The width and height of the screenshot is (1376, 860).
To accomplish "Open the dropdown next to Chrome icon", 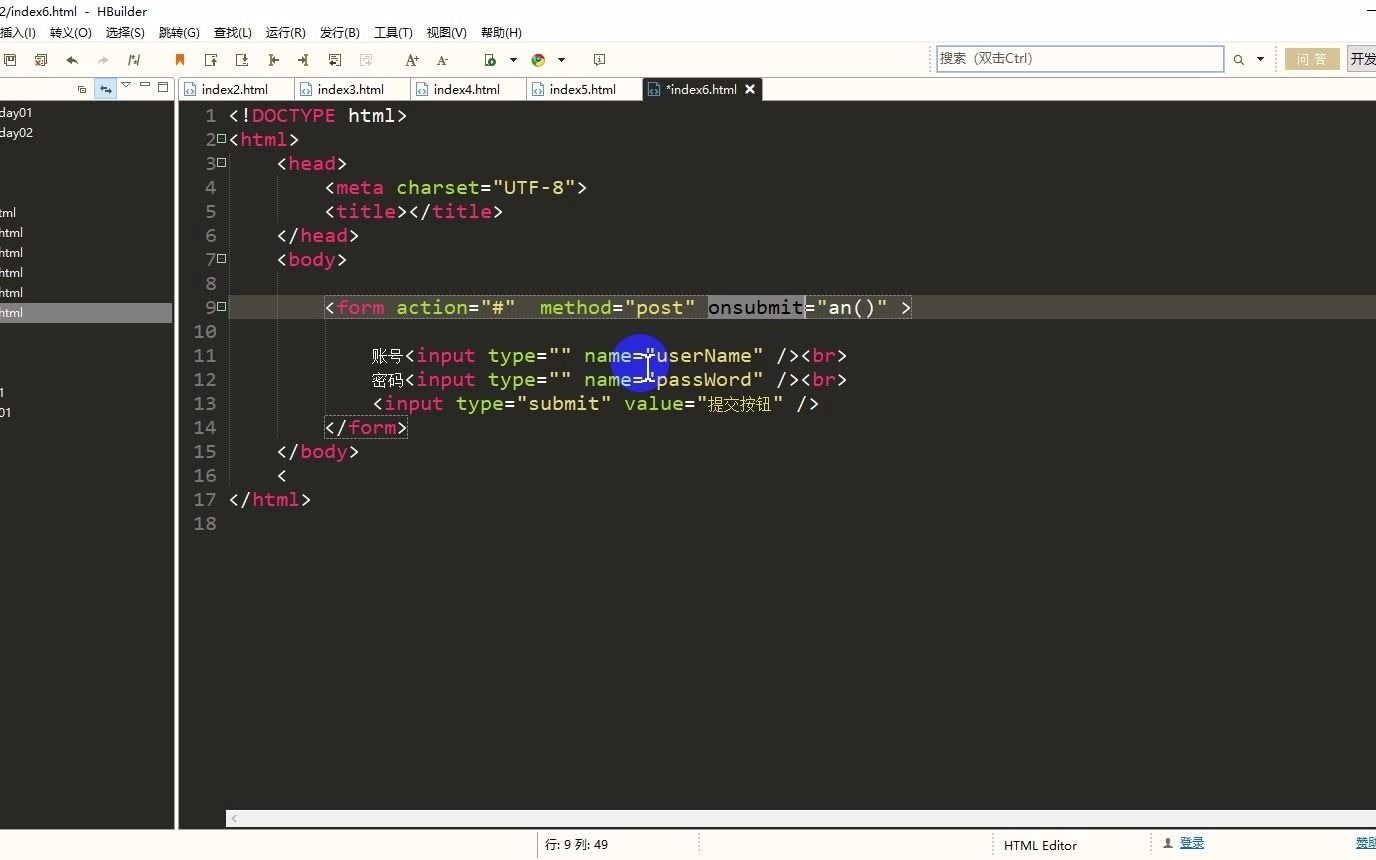I will [561, 60].
